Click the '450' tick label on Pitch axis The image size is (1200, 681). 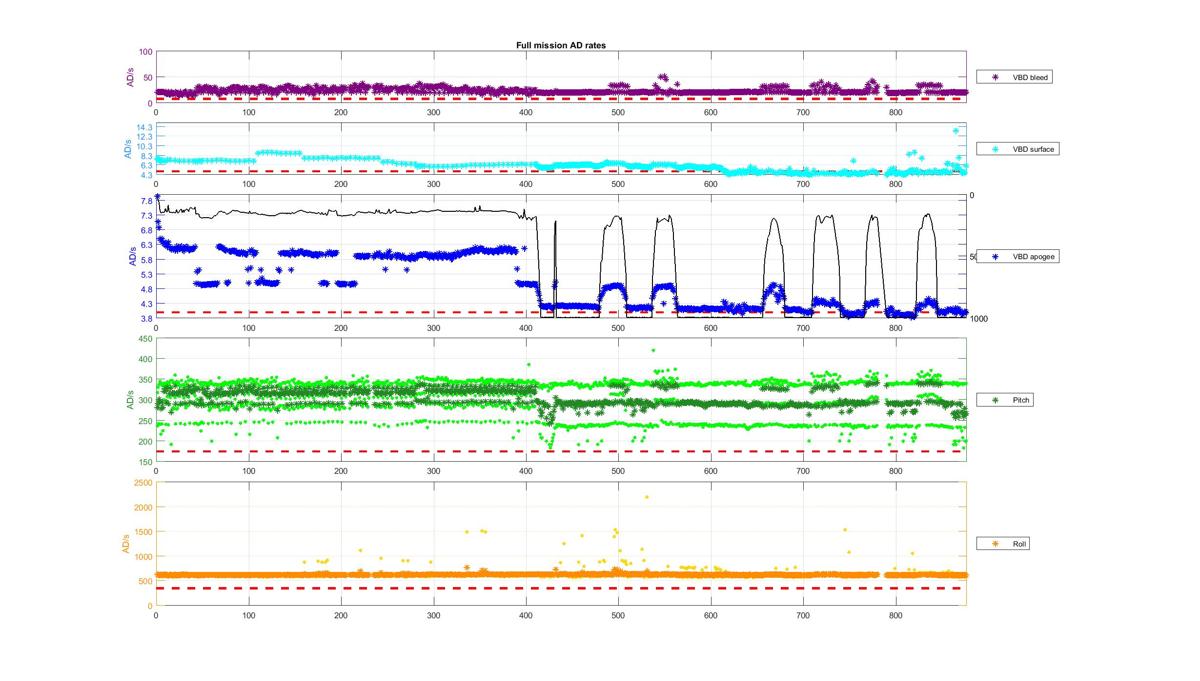tap(146, 338)
